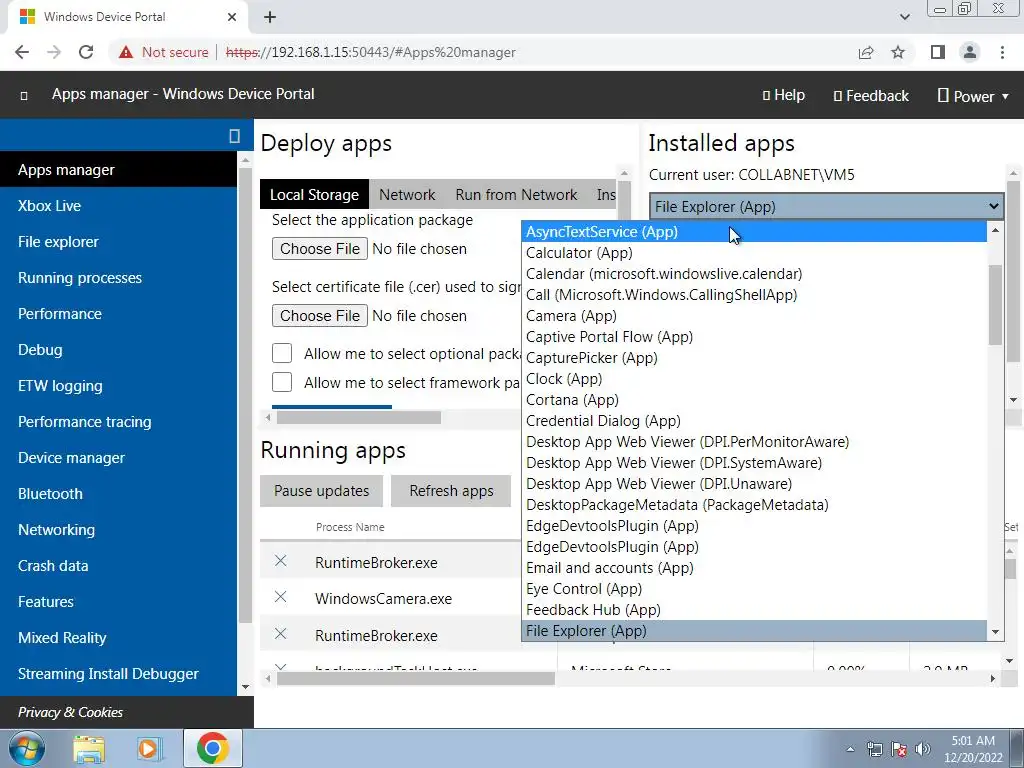Choose Camera (App) in the dropdown list

(755, 316)
